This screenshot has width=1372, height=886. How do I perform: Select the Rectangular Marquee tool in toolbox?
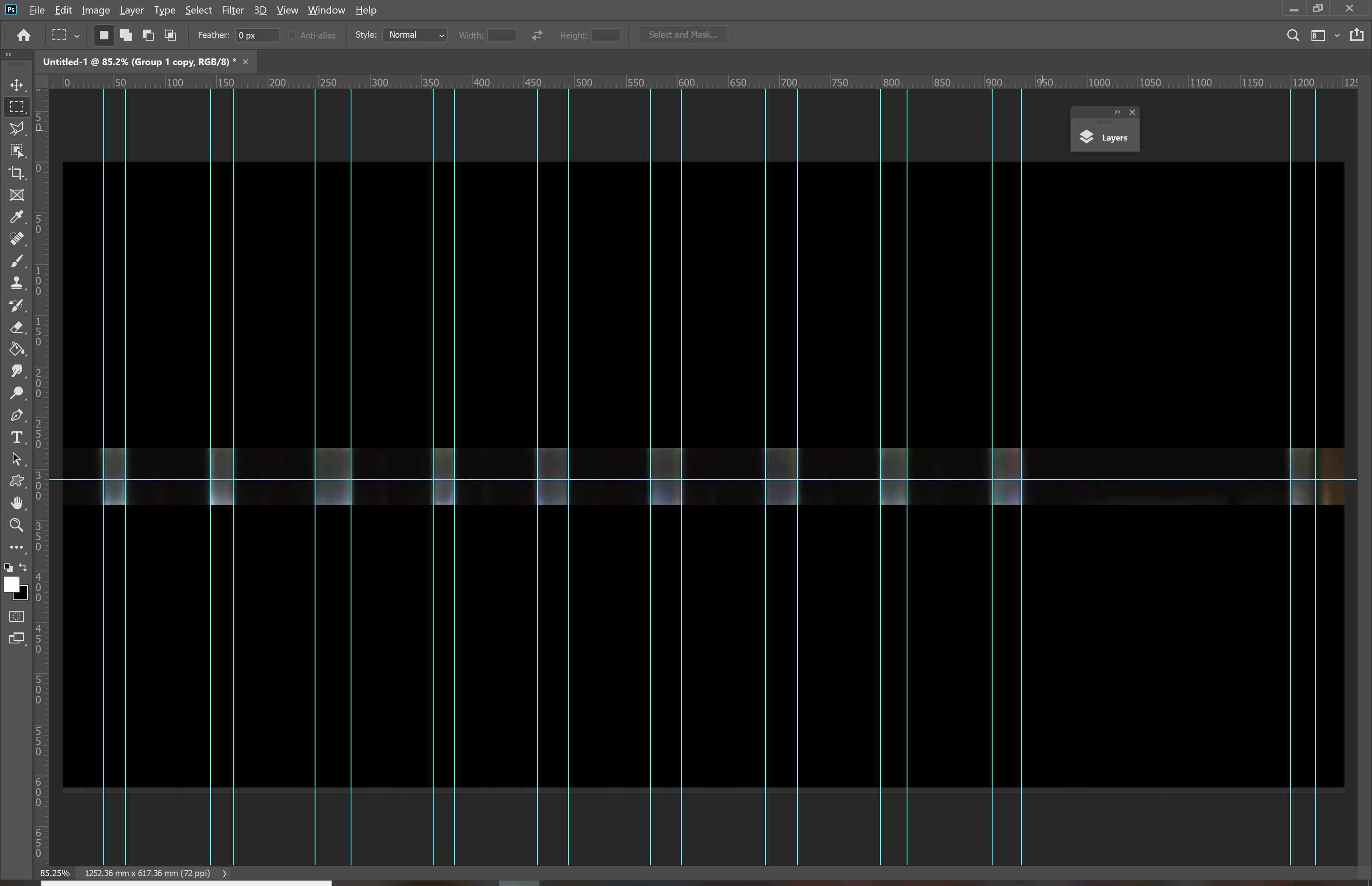[17, 107]
